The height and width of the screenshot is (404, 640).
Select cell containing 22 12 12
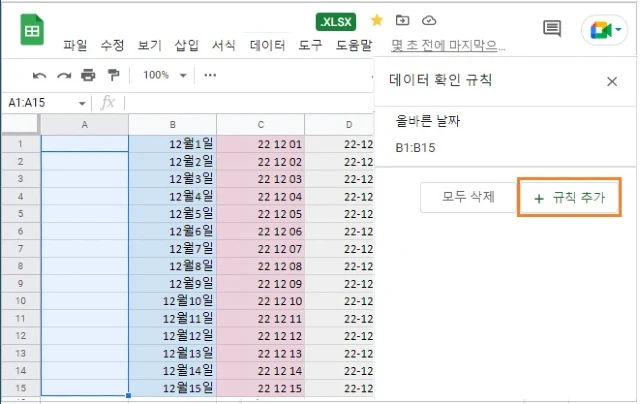coord(260,335)
